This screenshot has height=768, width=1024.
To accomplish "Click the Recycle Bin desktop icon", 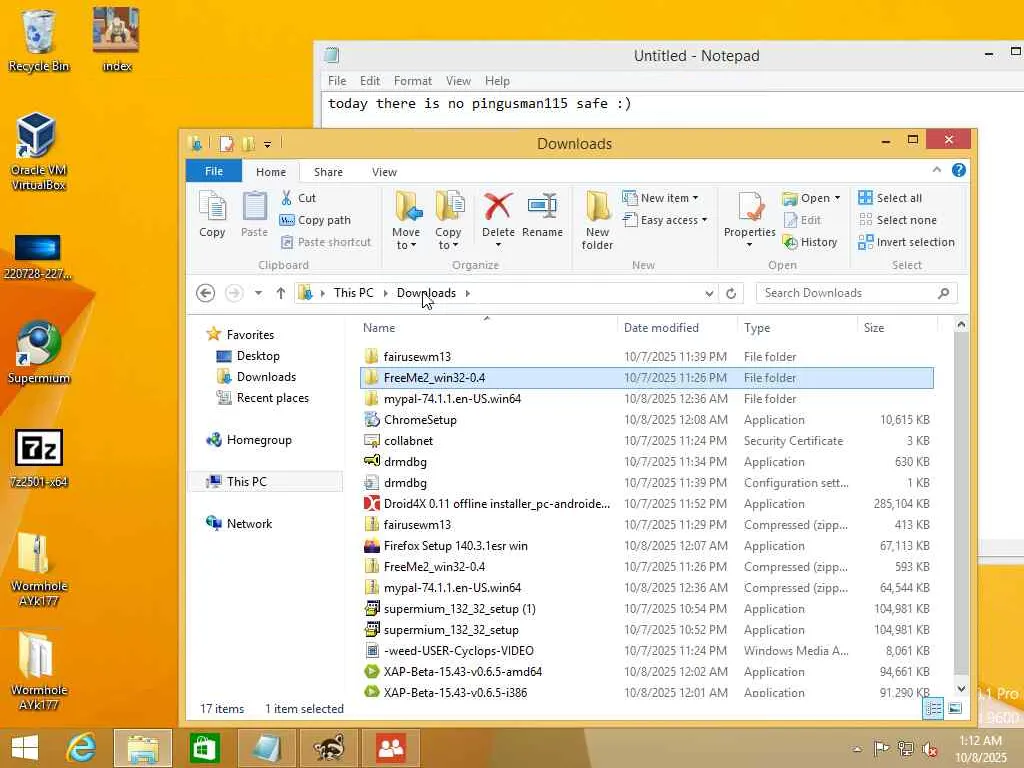I will (38, 40).
